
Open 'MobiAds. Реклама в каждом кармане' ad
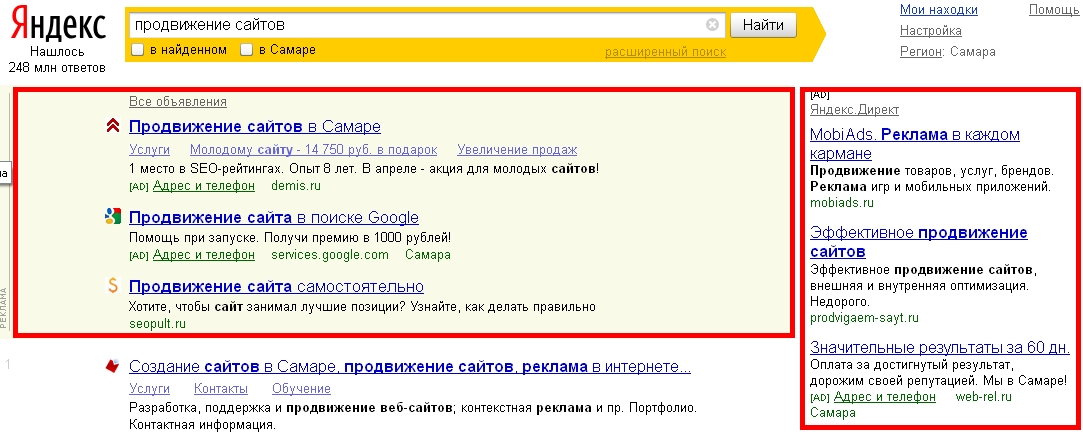pyautogui.click(x=914, y=144)
